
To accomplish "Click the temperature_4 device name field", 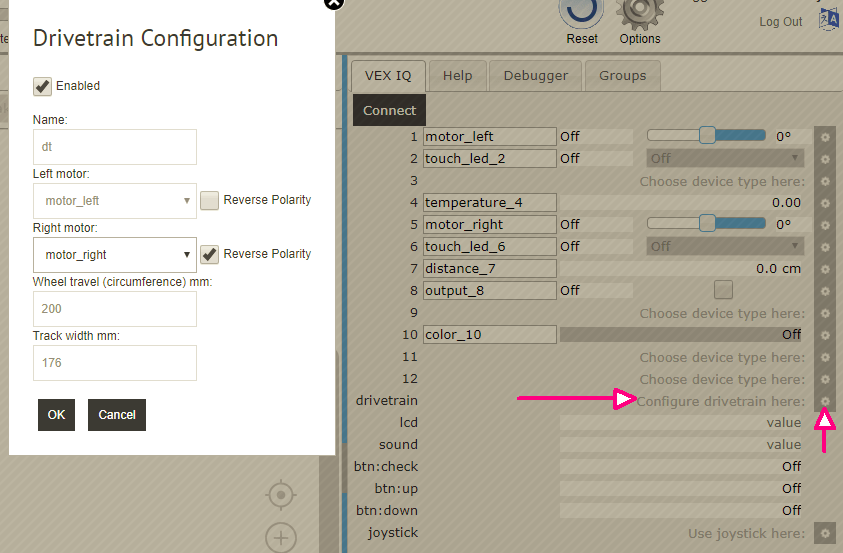I will [x=490, y=203].
